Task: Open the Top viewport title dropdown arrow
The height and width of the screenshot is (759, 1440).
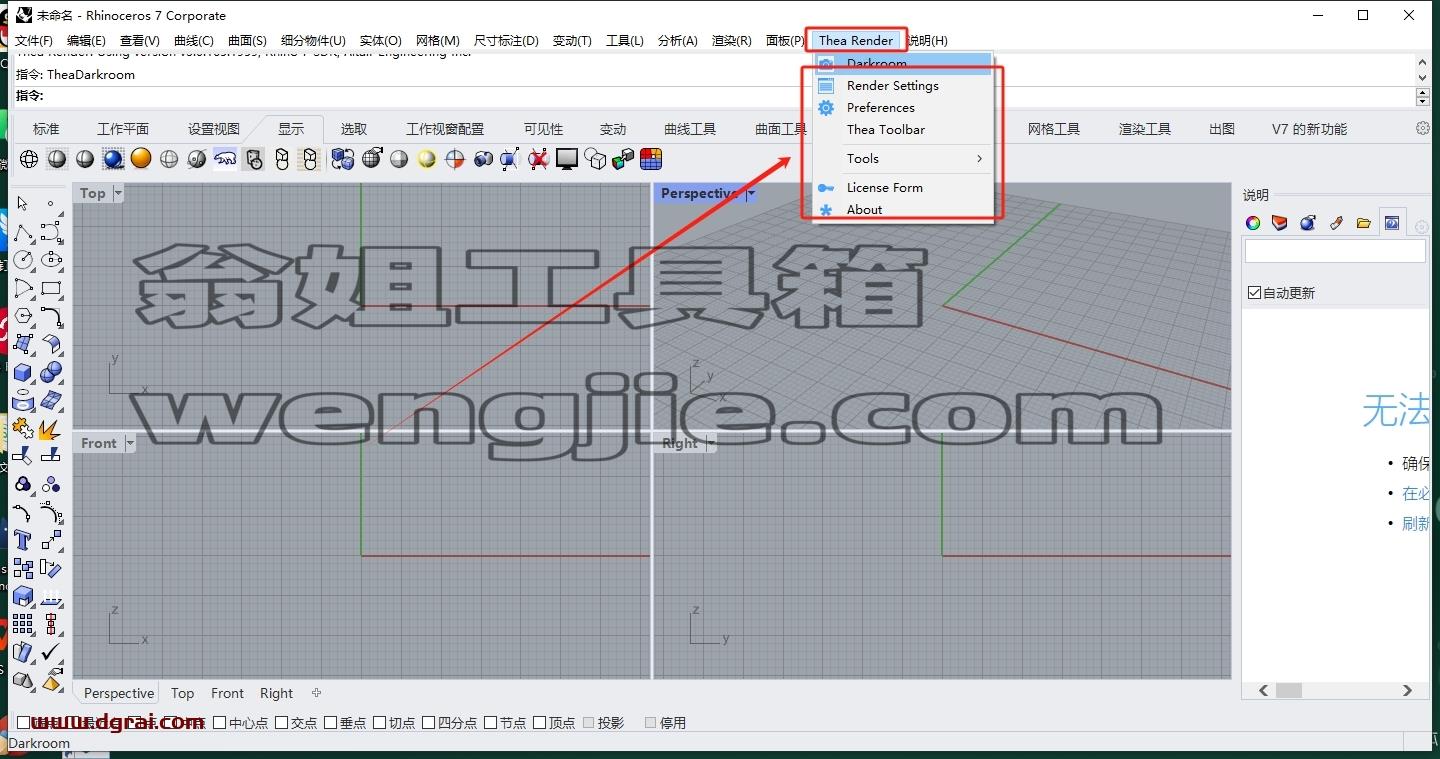Action: 118,193
